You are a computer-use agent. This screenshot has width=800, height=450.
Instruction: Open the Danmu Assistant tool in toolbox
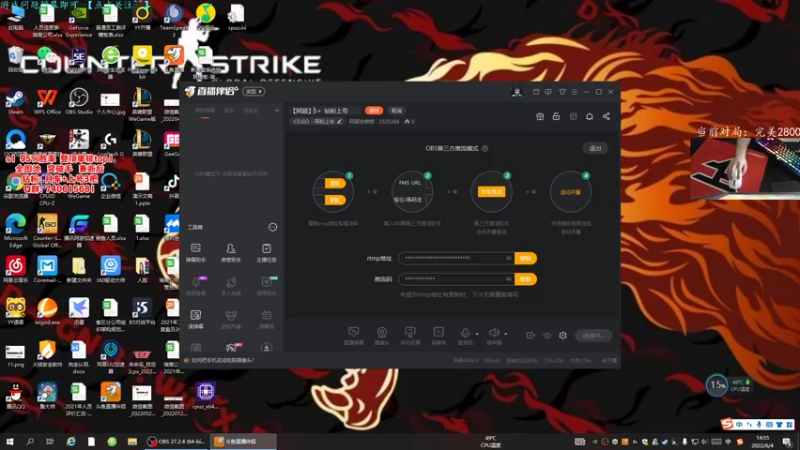coord(195,252)
